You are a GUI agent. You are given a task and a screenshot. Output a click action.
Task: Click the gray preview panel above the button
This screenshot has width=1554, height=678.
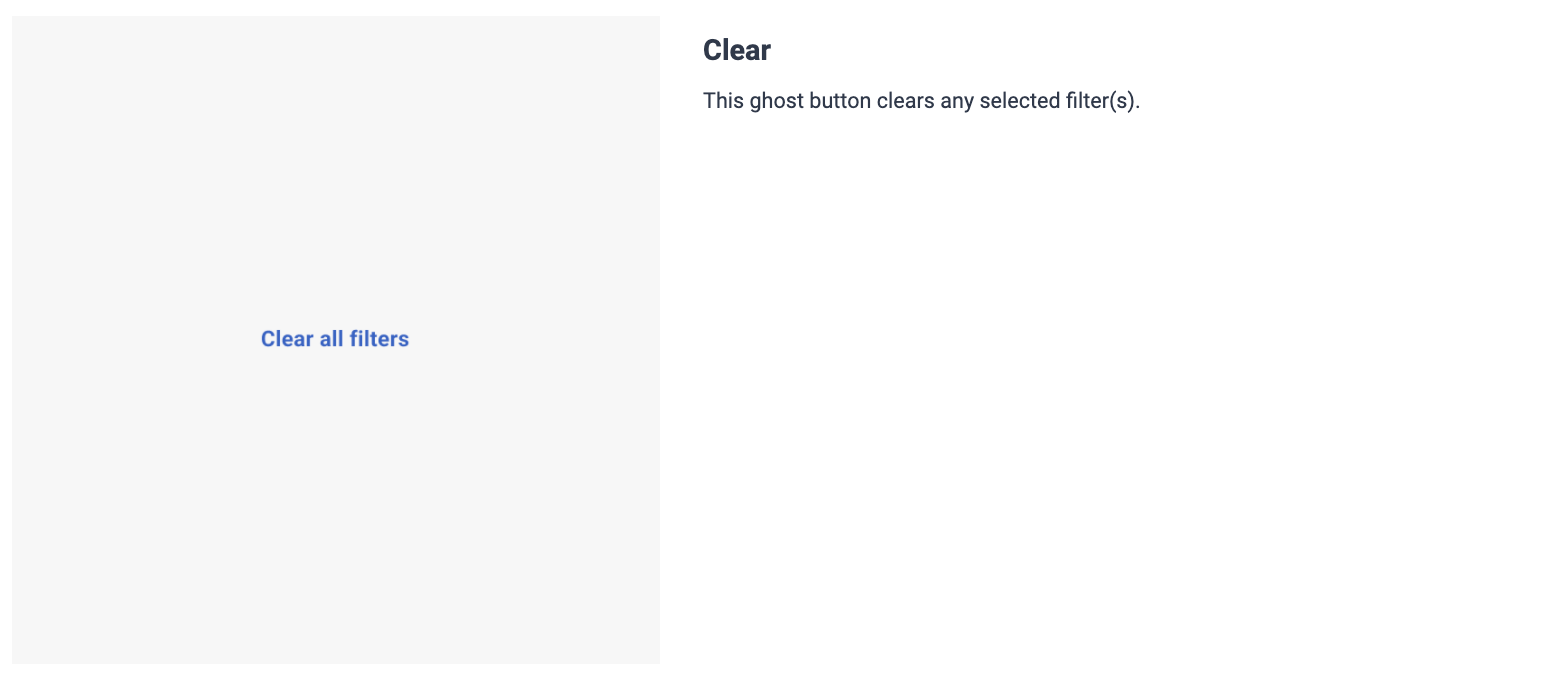click(335, 170)
